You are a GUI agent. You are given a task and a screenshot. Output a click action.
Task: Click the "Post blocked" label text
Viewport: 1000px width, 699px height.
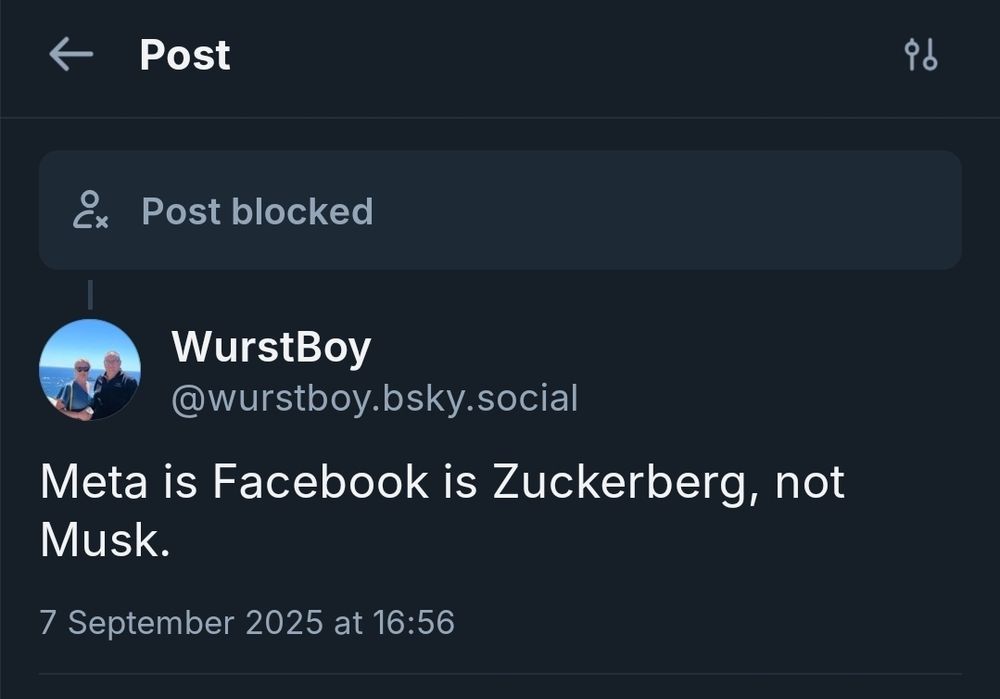click(257, 211)
